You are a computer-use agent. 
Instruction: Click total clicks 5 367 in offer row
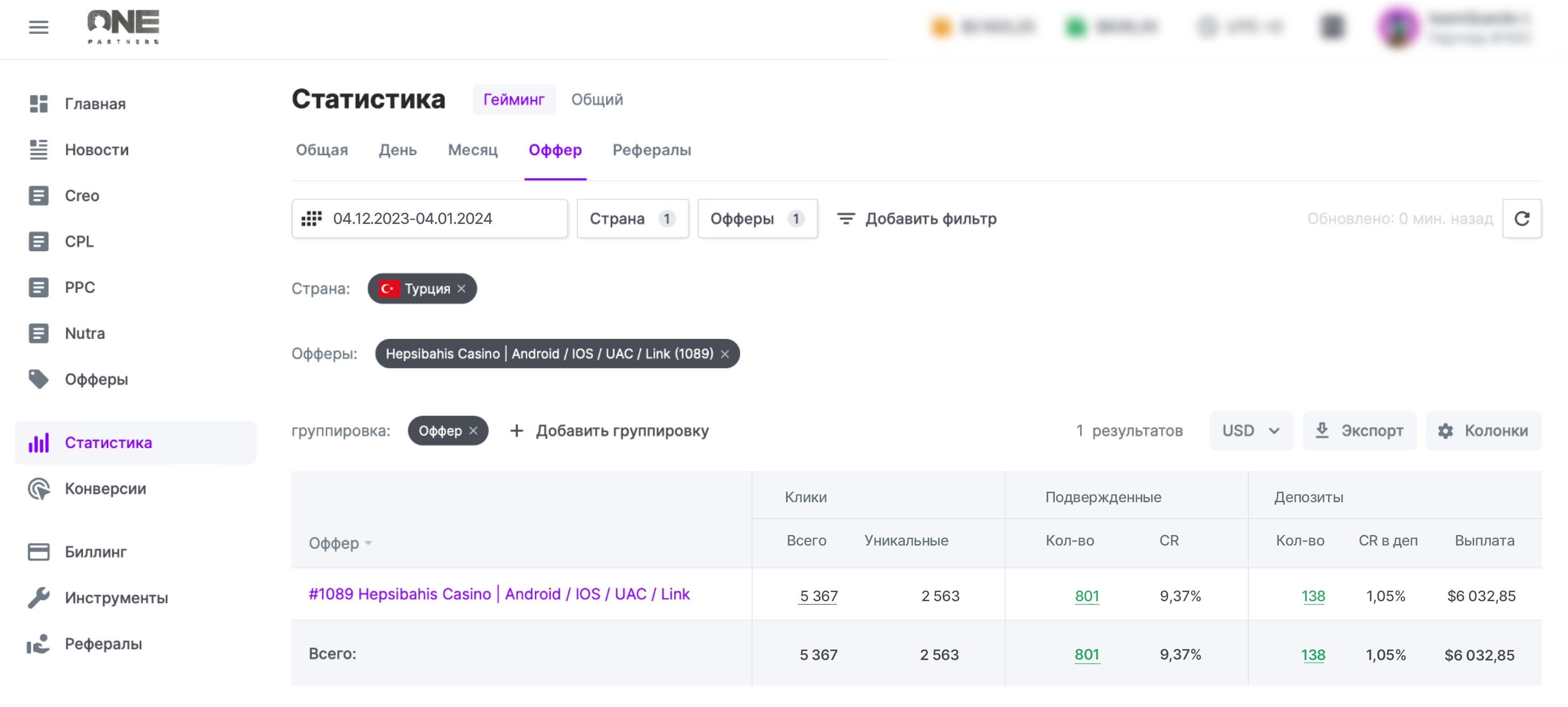tap(818, 596)
